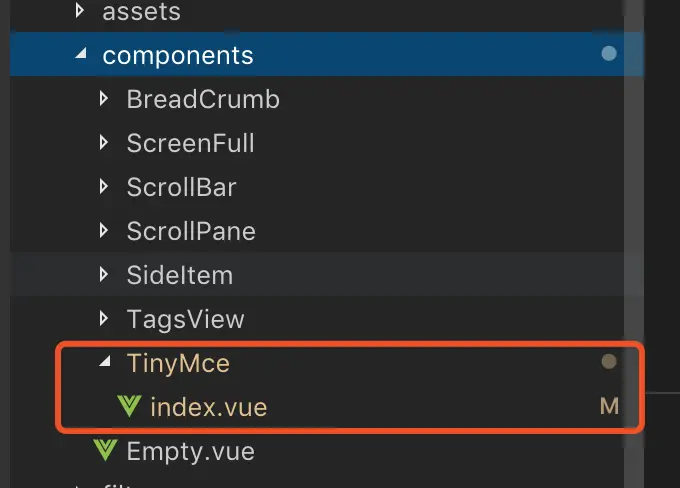Open the Empty.vue file

(190, 451)
